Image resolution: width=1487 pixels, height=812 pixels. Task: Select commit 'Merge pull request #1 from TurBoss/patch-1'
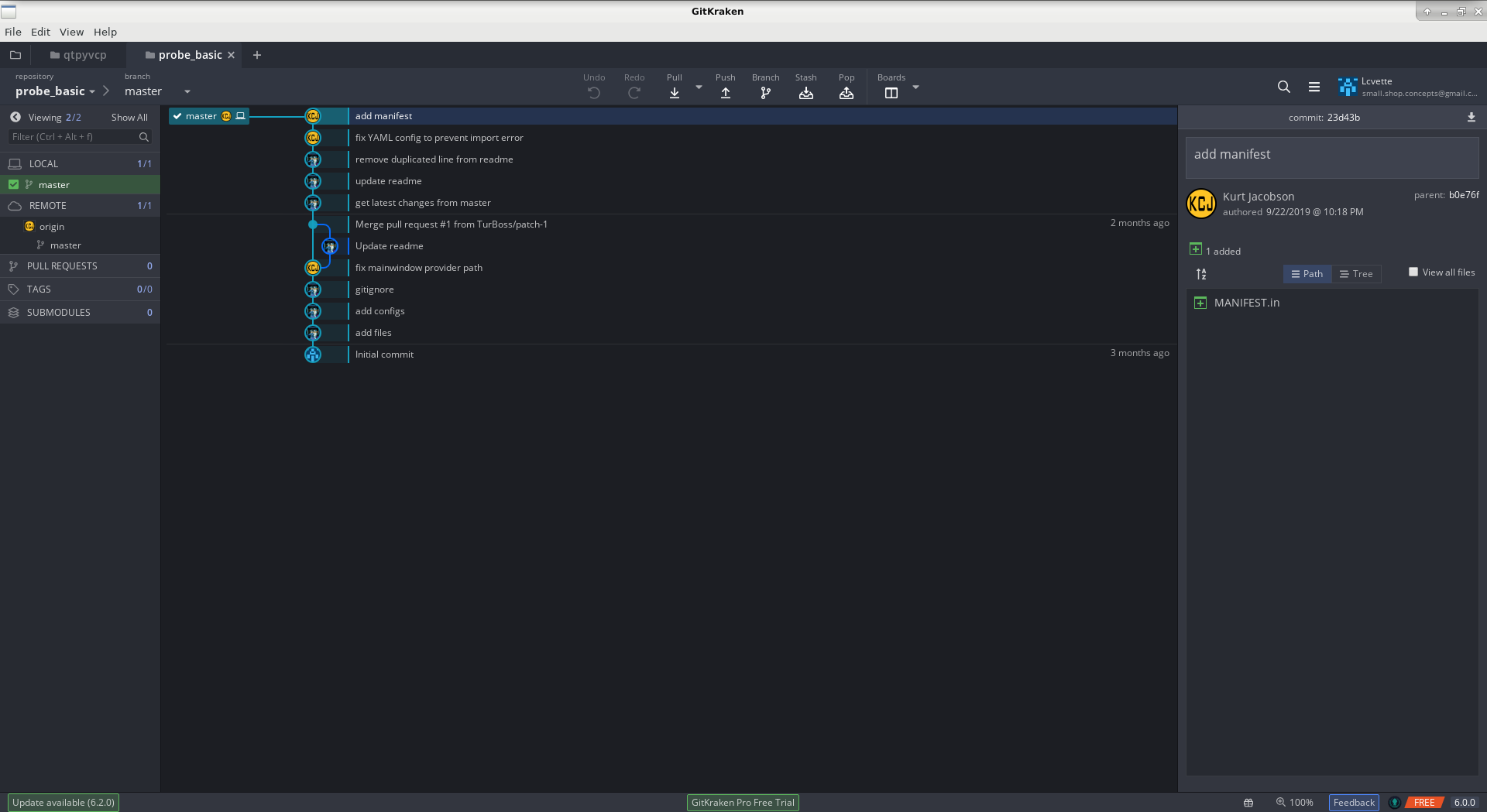coord(451,224)
